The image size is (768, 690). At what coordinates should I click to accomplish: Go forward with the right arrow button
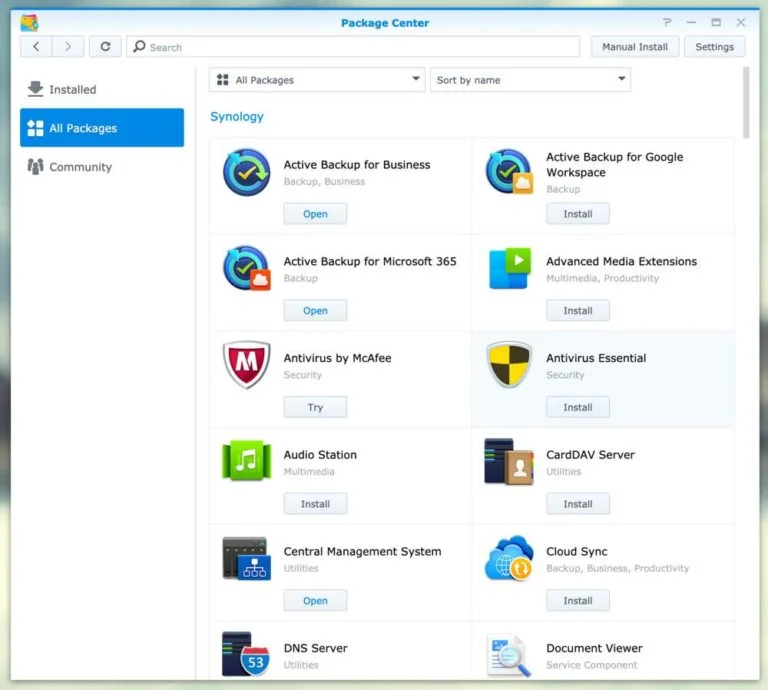[68, 47]
